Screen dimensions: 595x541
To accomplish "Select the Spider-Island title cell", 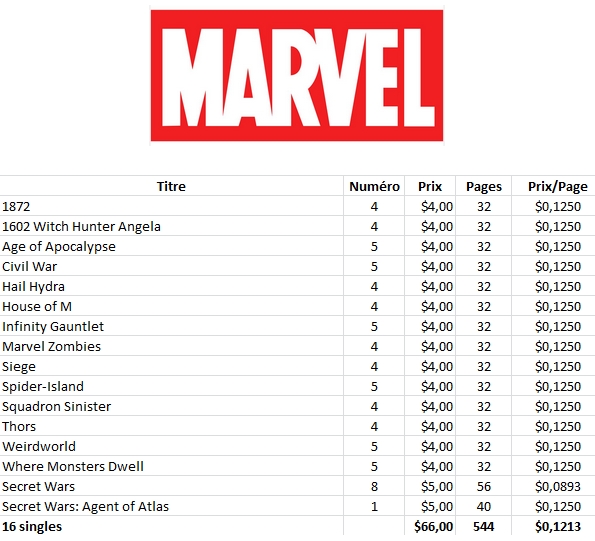I will click(x=171, y=386).
